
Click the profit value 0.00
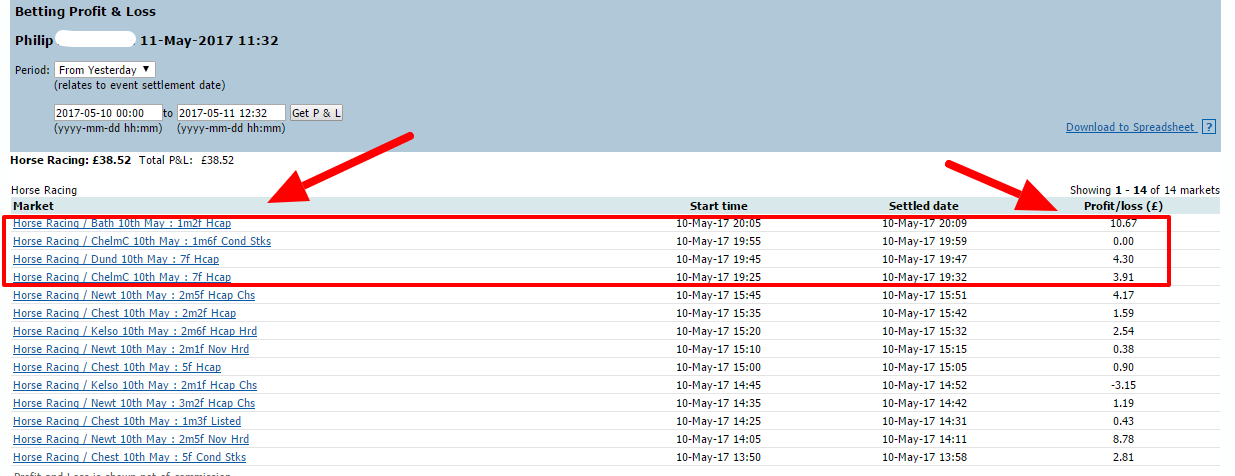[x=1123, y=241]
